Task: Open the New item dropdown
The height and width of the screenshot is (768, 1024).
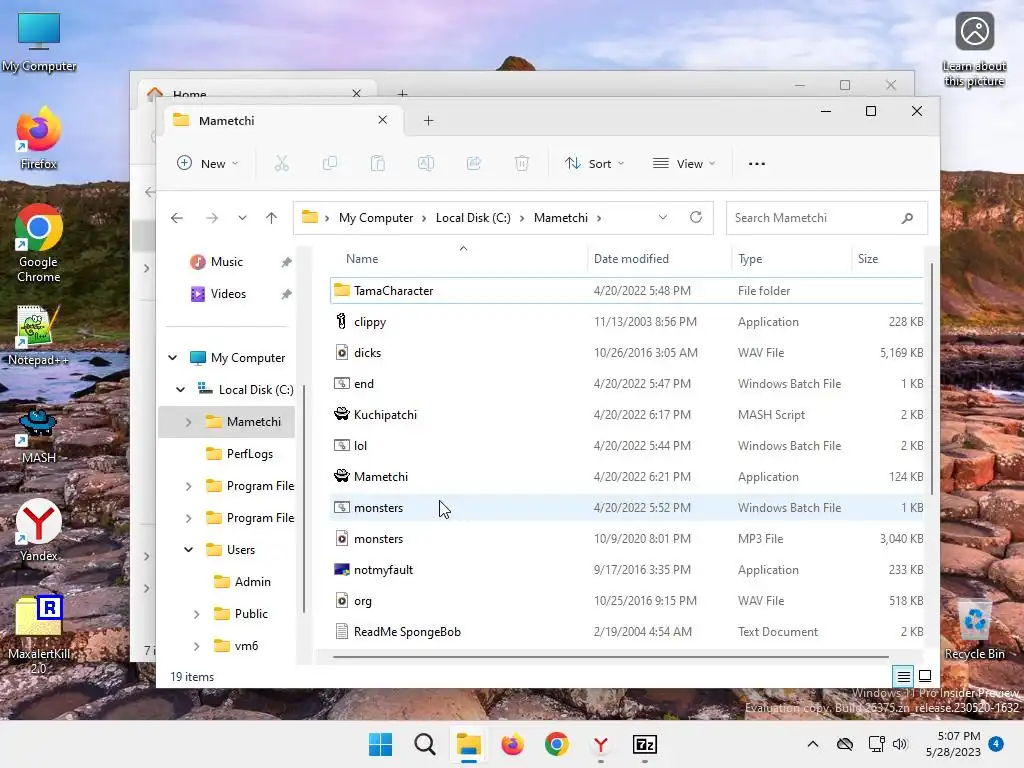Action: [208, 163]
